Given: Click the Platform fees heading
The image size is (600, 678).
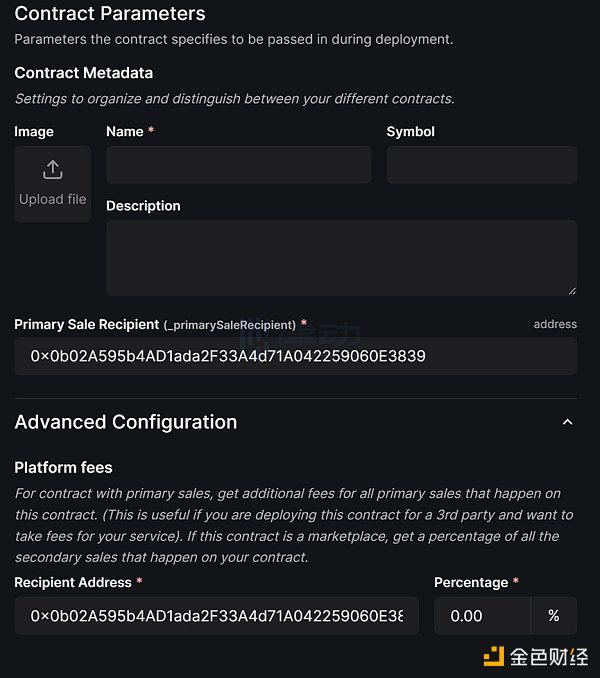Looking at the screenshot, I should [x=63, y=467].
